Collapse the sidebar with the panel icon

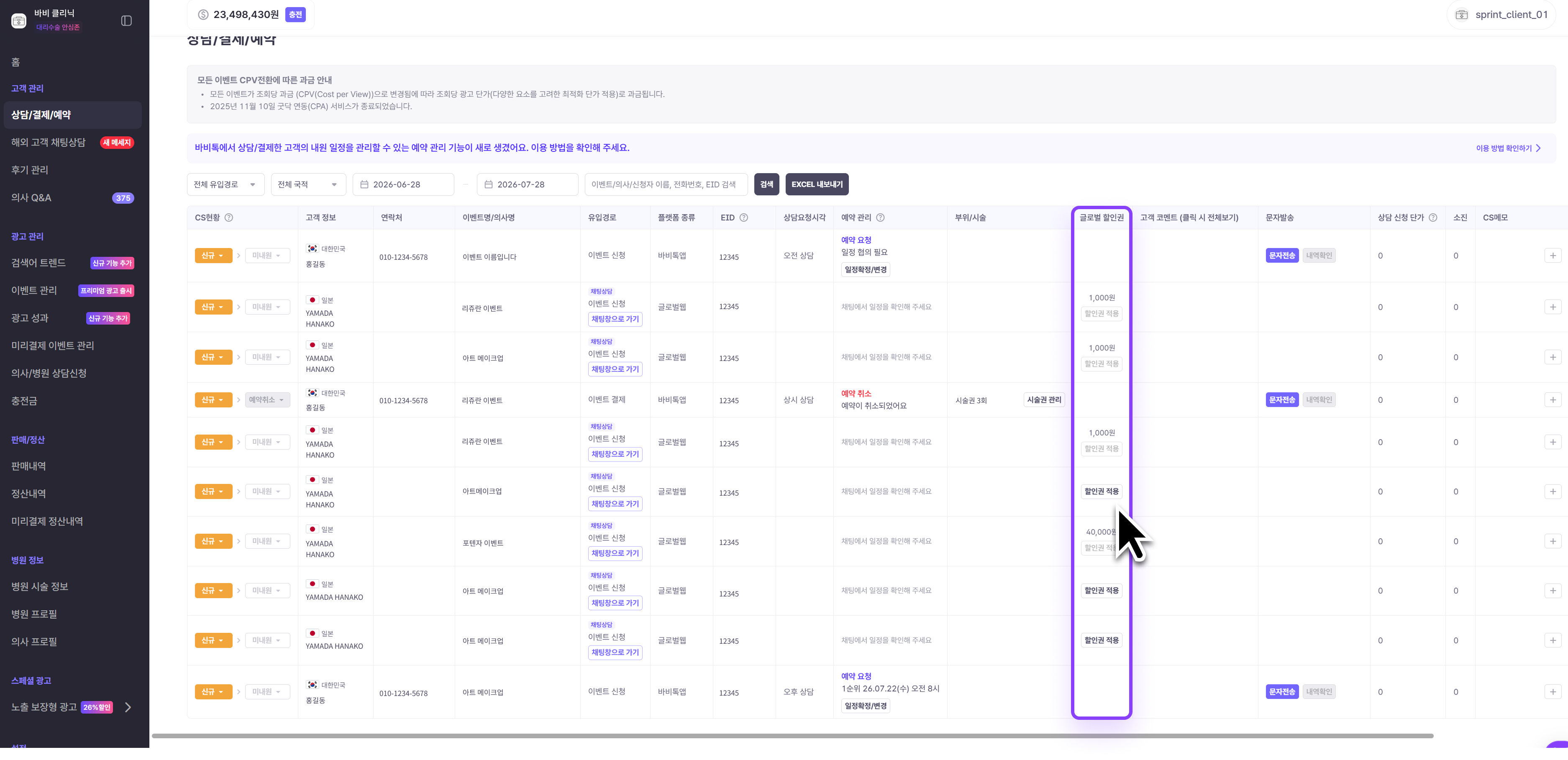click(127, 20)
